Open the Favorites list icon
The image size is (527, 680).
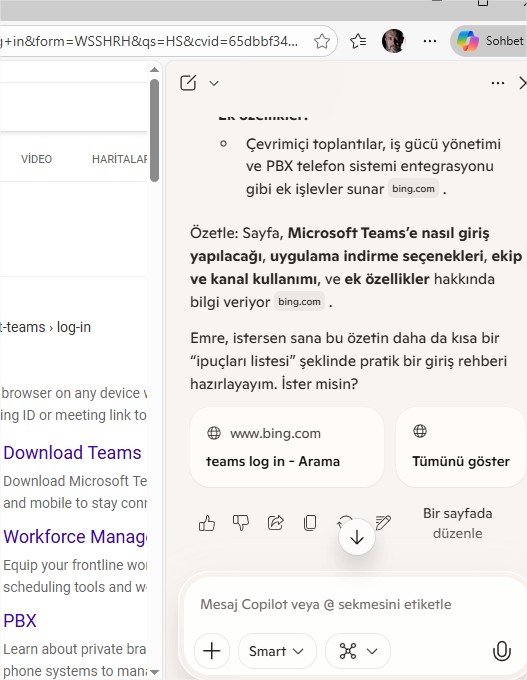(358, 41)
